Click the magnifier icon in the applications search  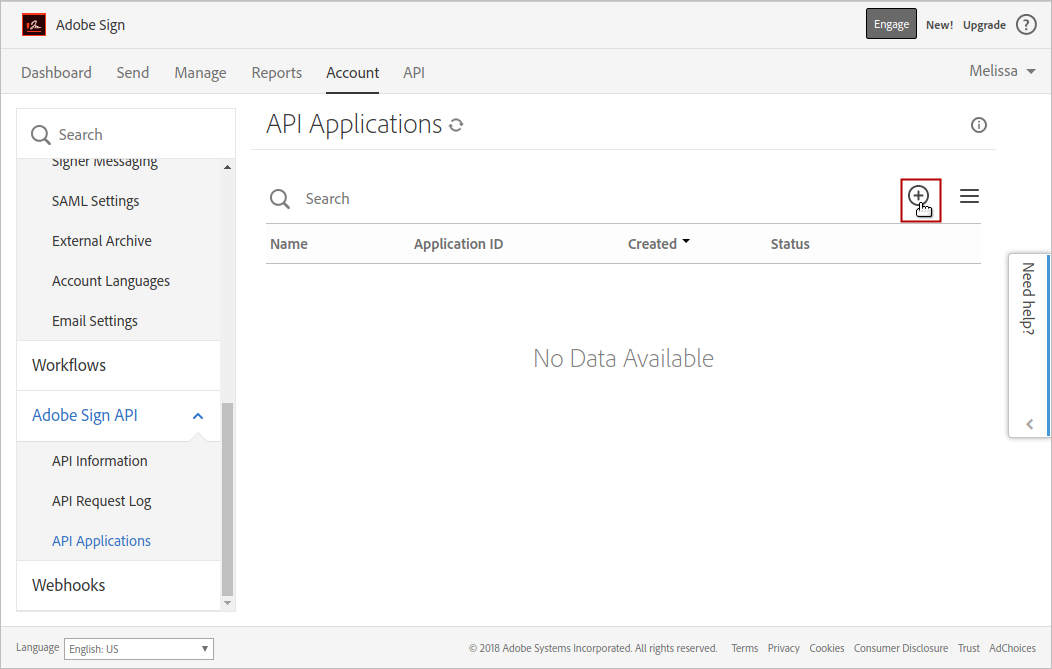click(280, 199)
